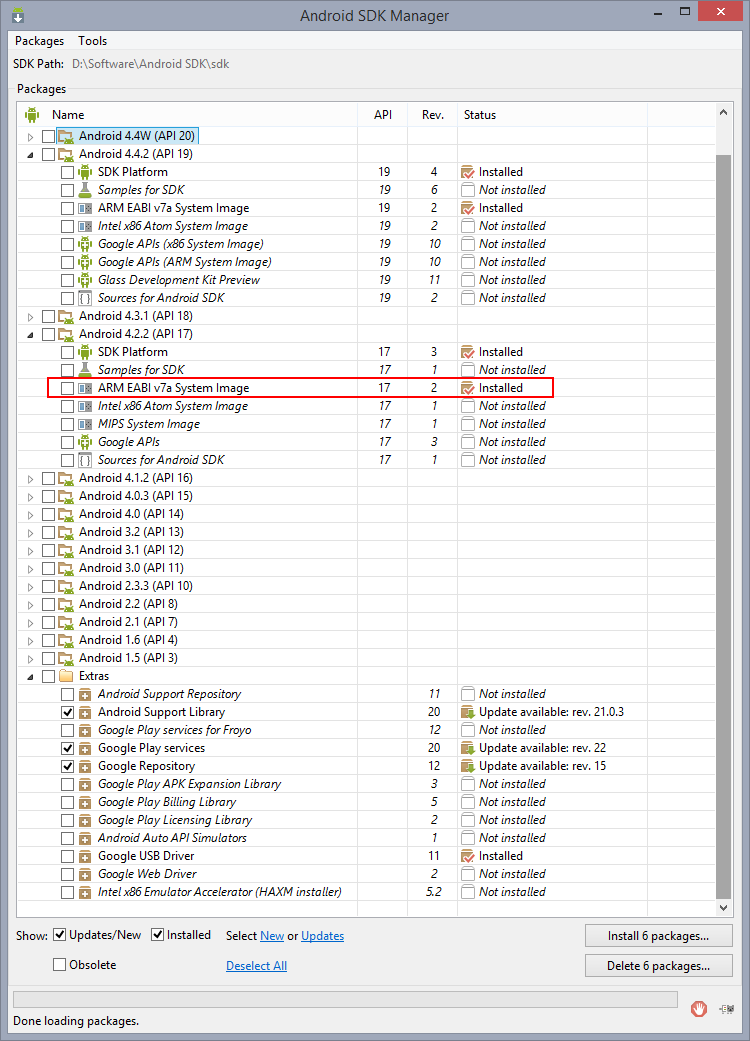Tick Google Play Billing Library checkbox
Image resolution: width=750 pixels, height=1041 pixels.
pyautogui.click(x=67, y=801)
